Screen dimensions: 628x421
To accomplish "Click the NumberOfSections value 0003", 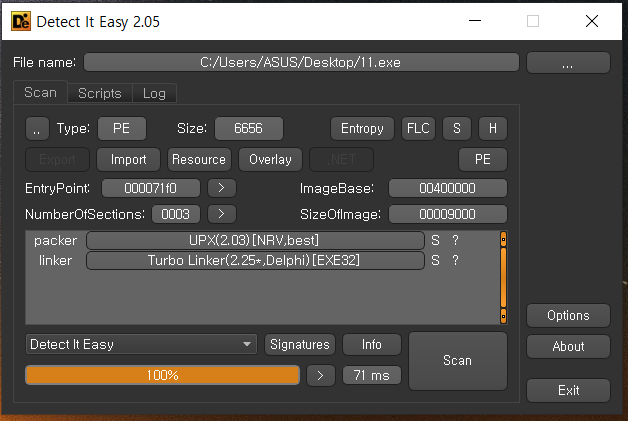I will click(x=175, y=214).
